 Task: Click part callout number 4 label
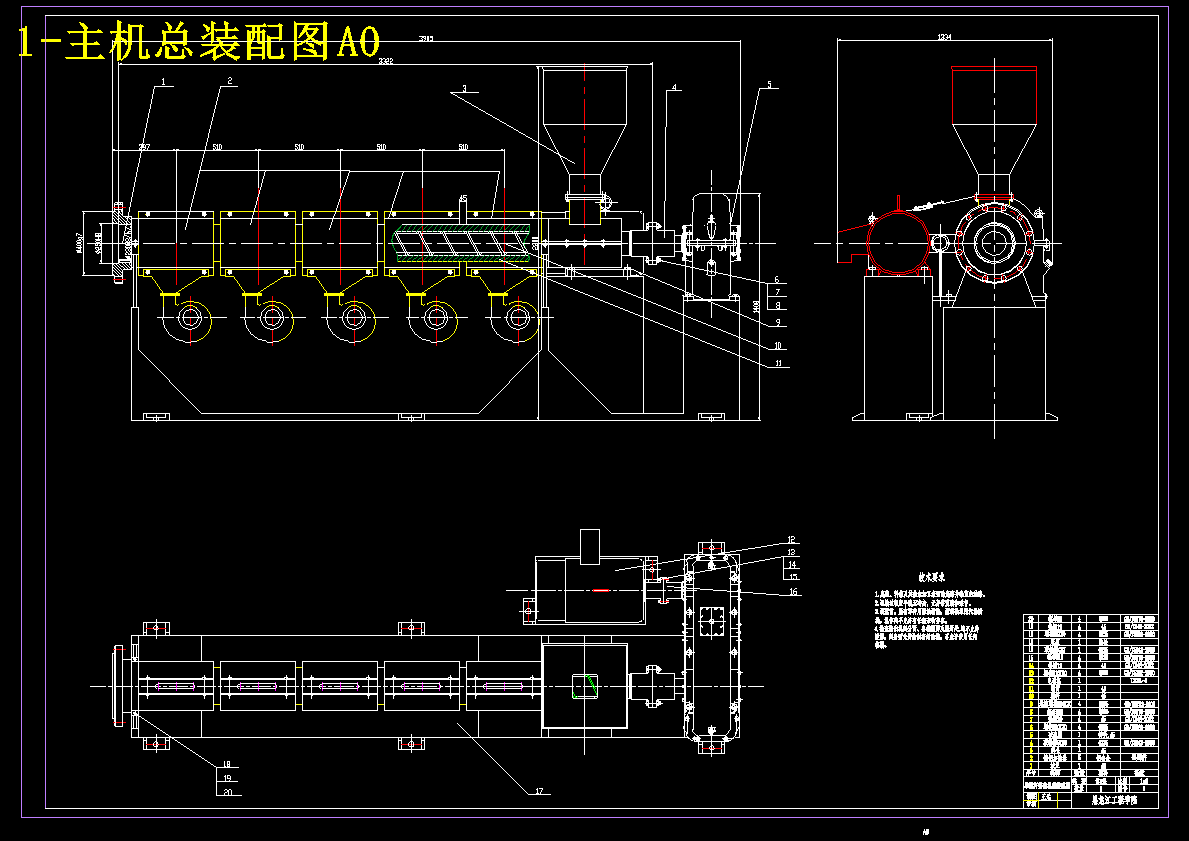pos(673,86)
